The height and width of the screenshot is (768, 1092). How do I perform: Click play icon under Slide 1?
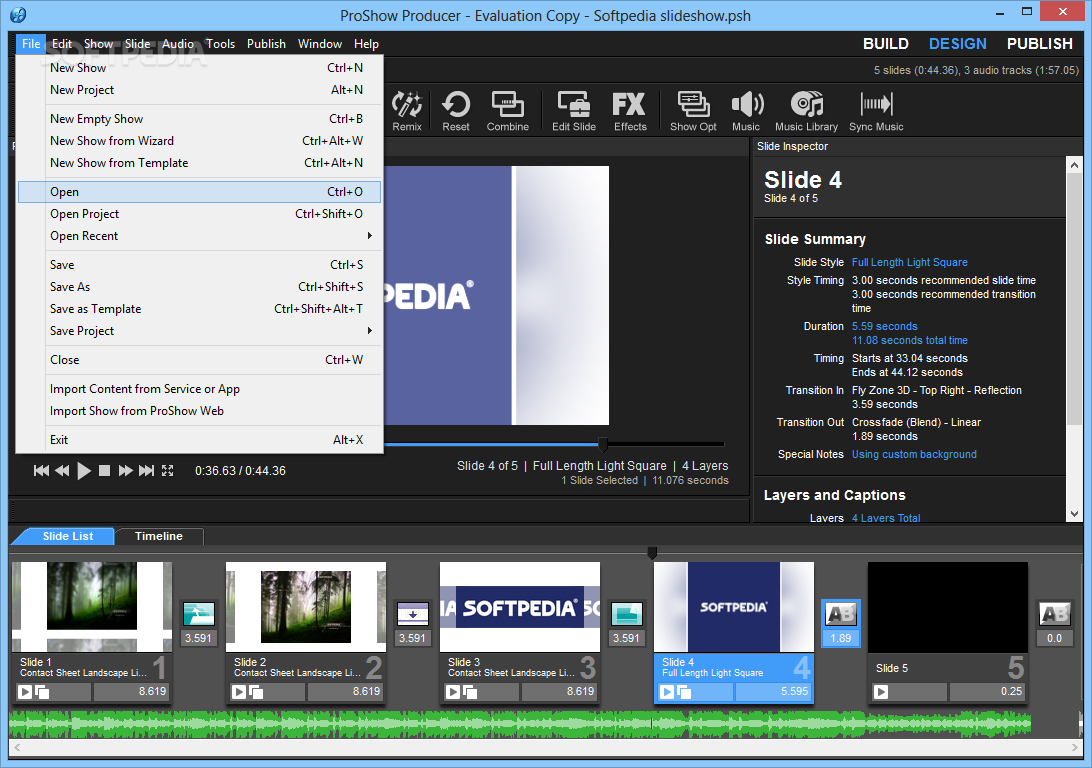click(x=25, y=691)
